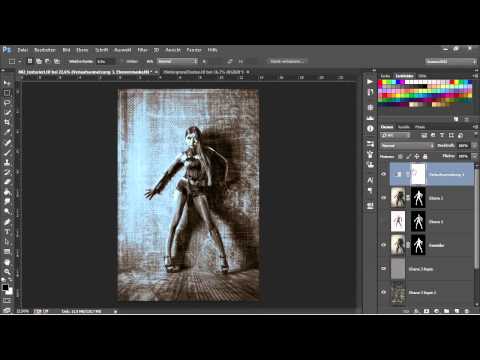Select the Ebene 2 layer mask thumbnail
480x360 pixels.
418,198
